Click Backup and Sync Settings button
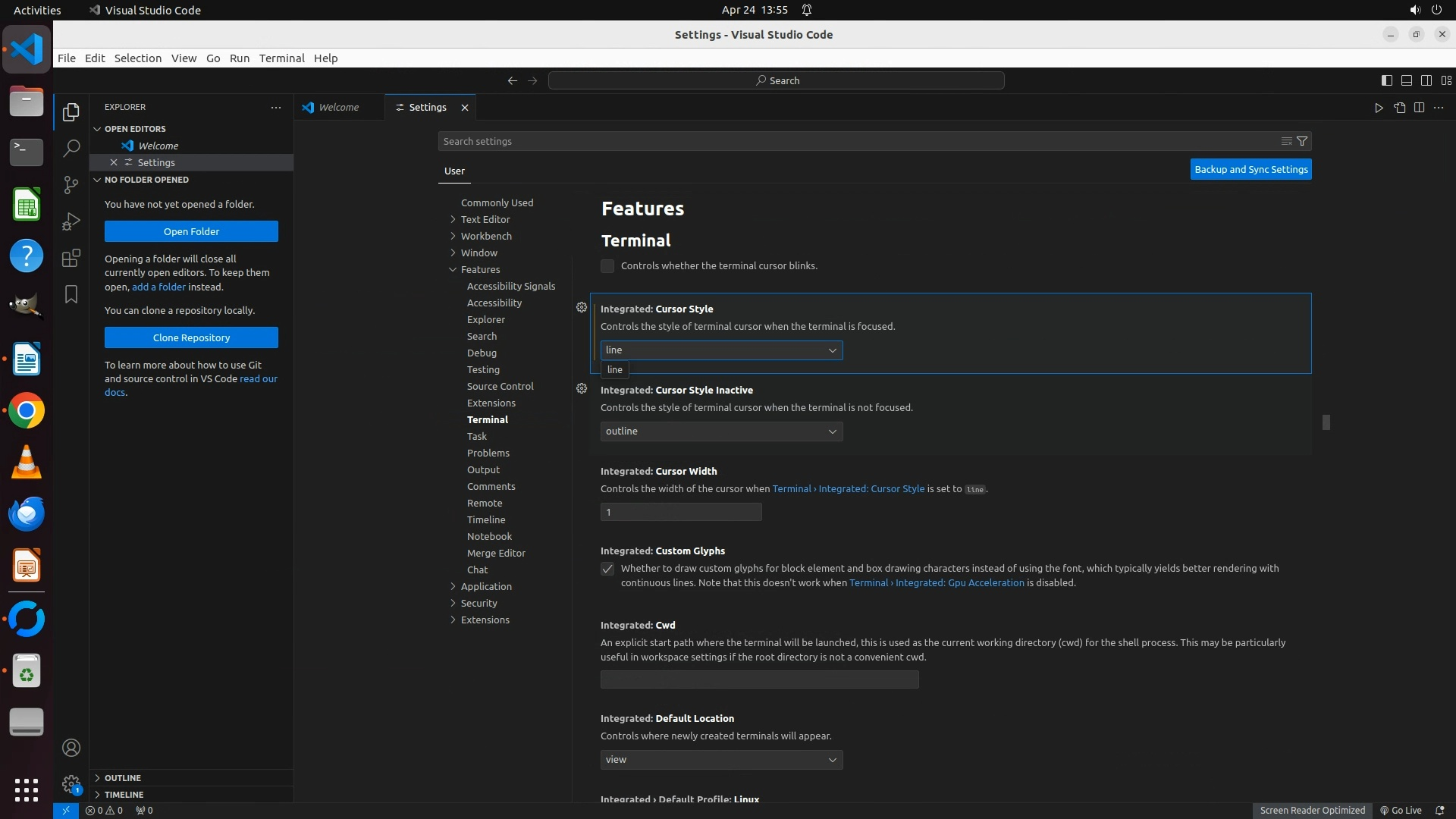Viewport: 1456px width, 819px height. pyautogui.click(x=1250, y=170)
